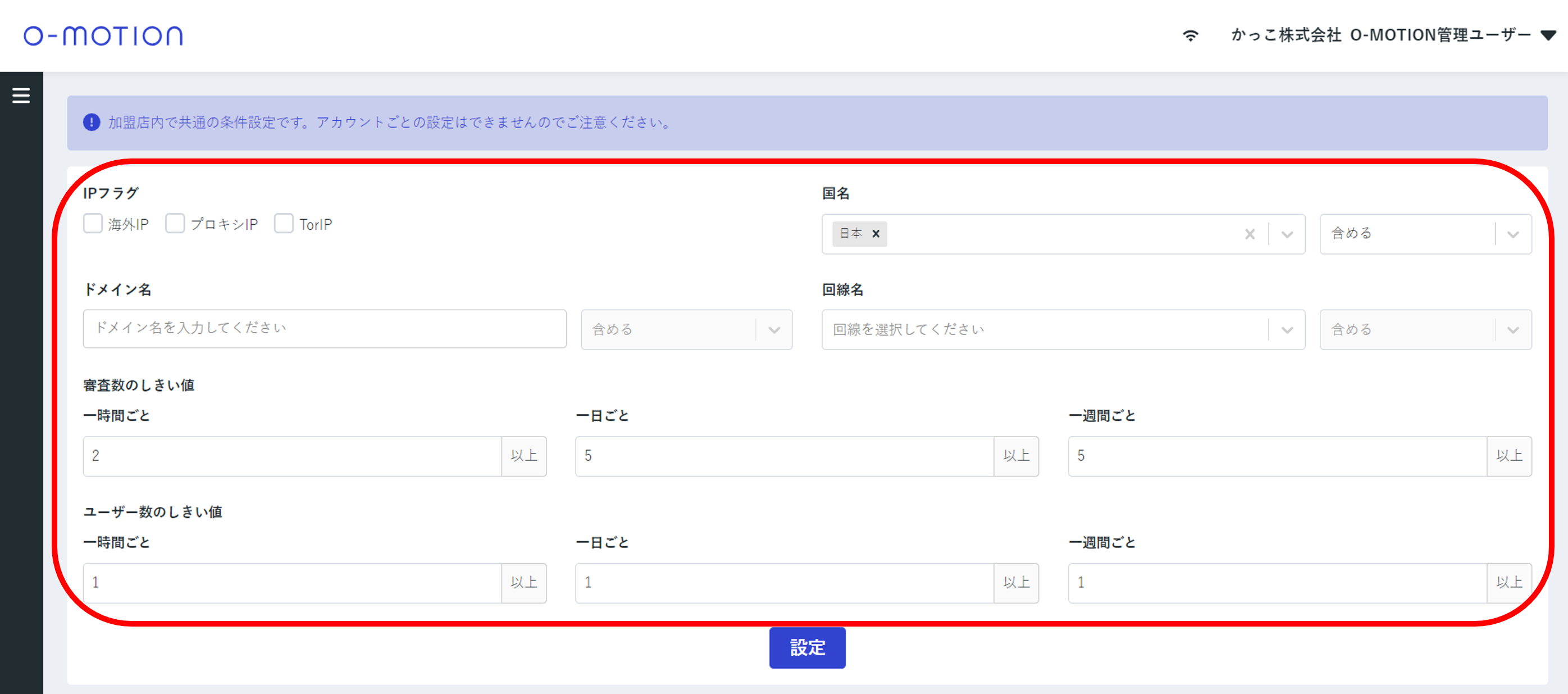Open the hamburger sidebar menu
This screenshot has width=1568, height=694.
pyautogui.click(x=21, y=96)
